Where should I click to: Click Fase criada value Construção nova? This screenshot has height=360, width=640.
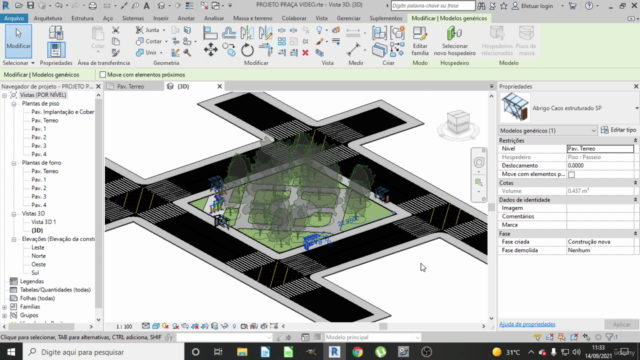click(600, 242)
